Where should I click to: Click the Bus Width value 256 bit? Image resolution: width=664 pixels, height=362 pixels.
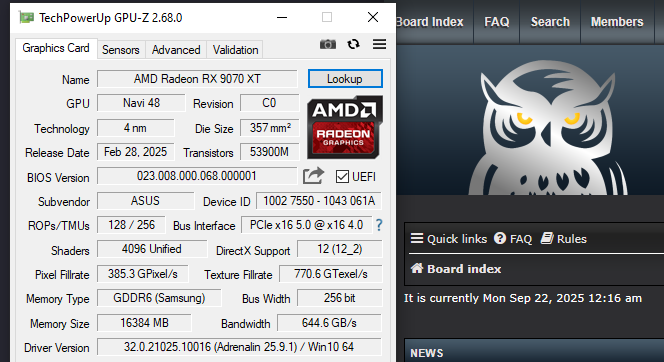point(340,298)
